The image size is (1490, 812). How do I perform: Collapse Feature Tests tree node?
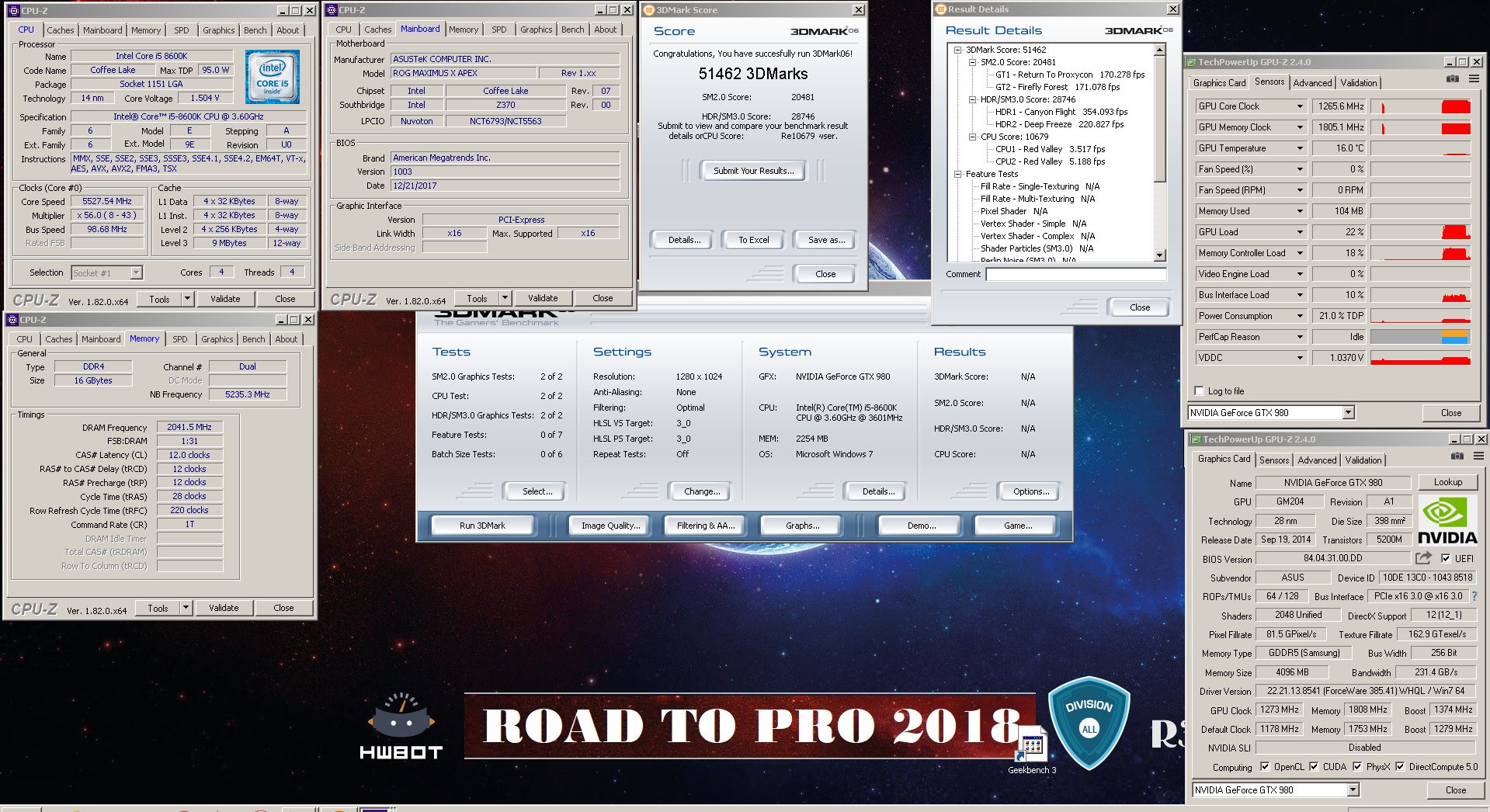pyautogui.click(x=958, y=174)
